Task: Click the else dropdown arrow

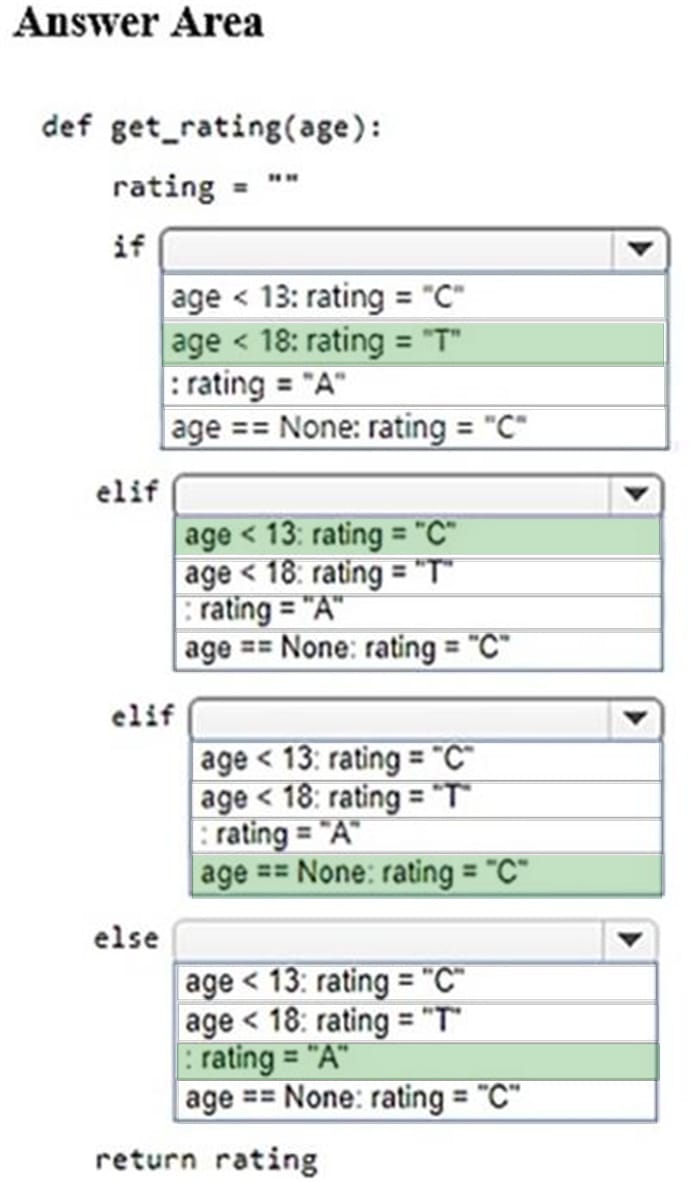Action: pos(630,940)
